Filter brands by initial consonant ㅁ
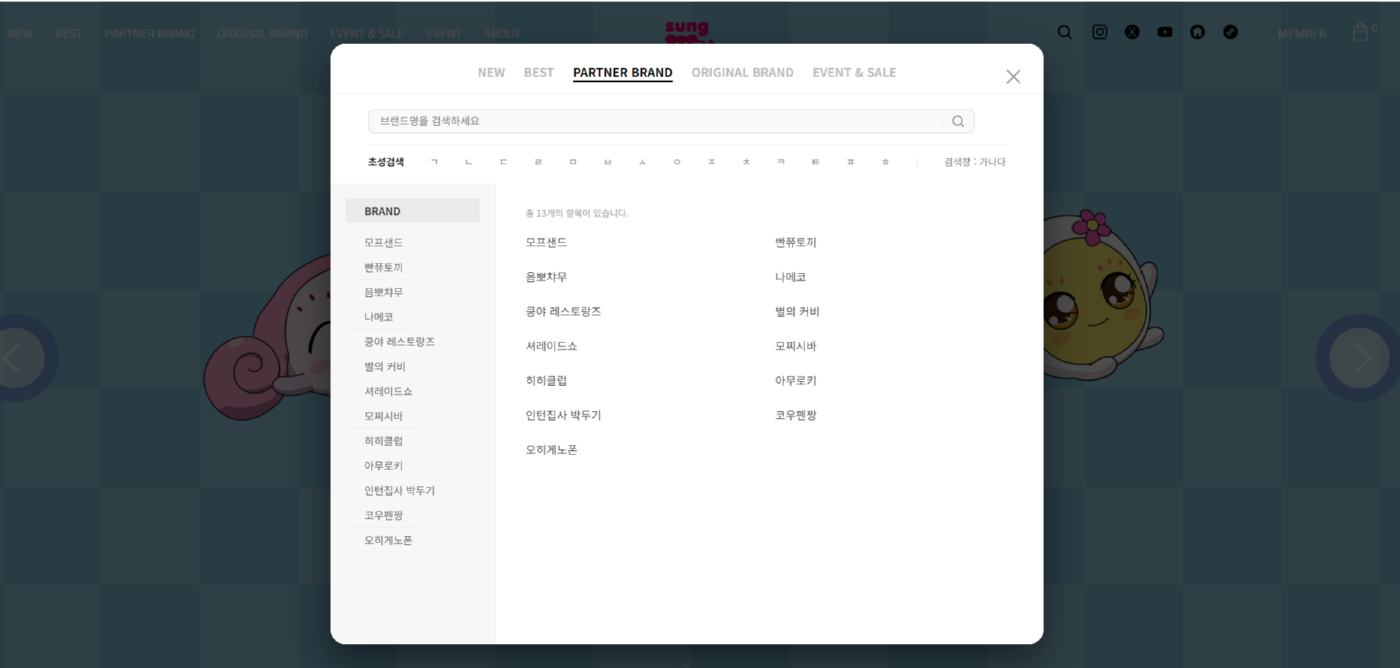 click(x=573, y=162)
